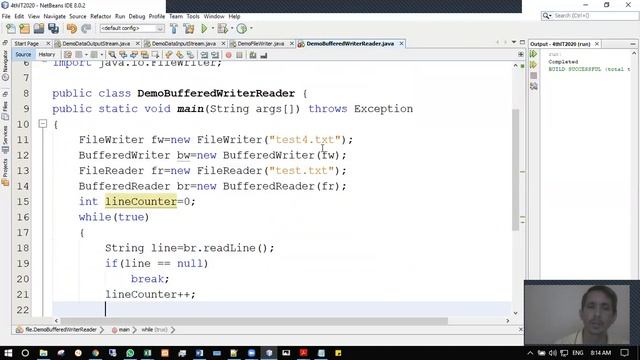Maximize the editor window via the square icon
The image size is (640, 360).
click(522, 42)
